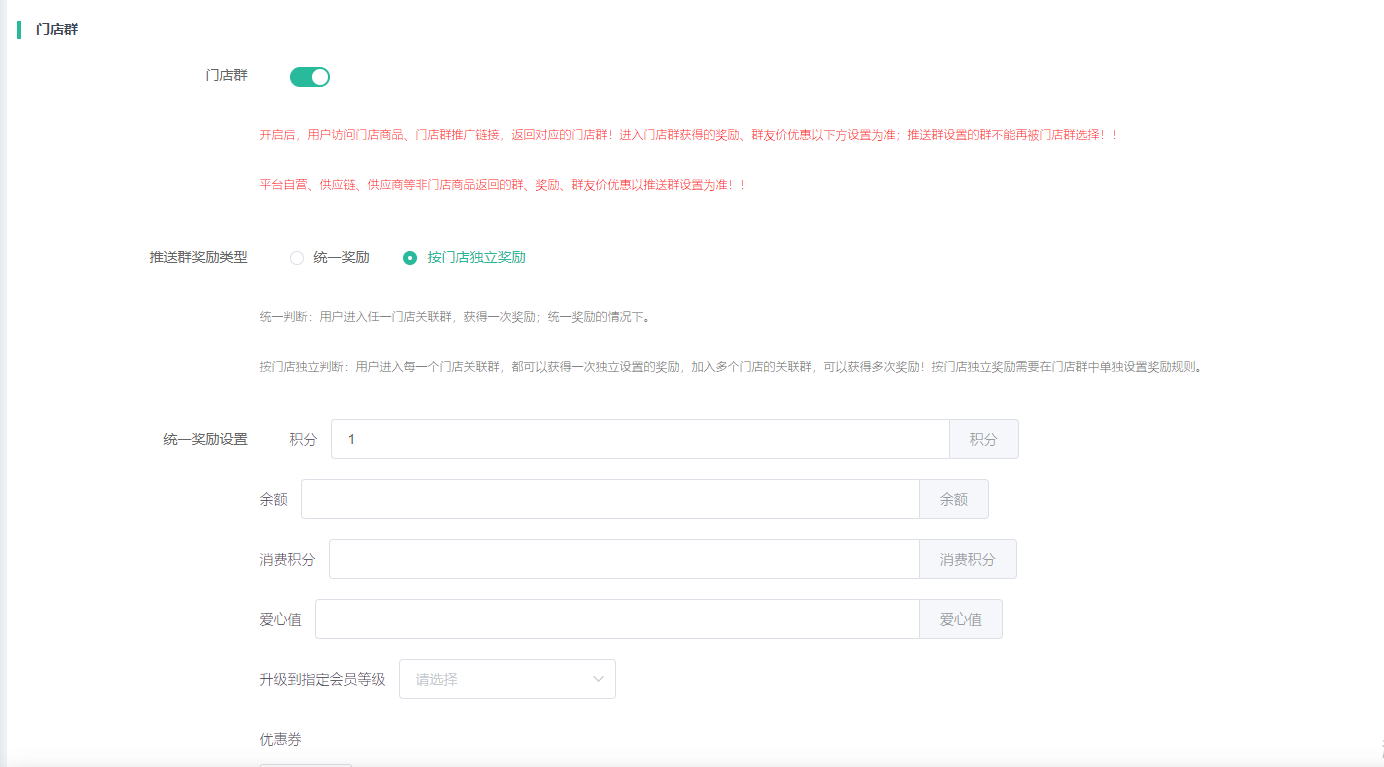1384x767 pixels.
Task: Click the 积分 input field containing 1
Action: coord(639,439)
